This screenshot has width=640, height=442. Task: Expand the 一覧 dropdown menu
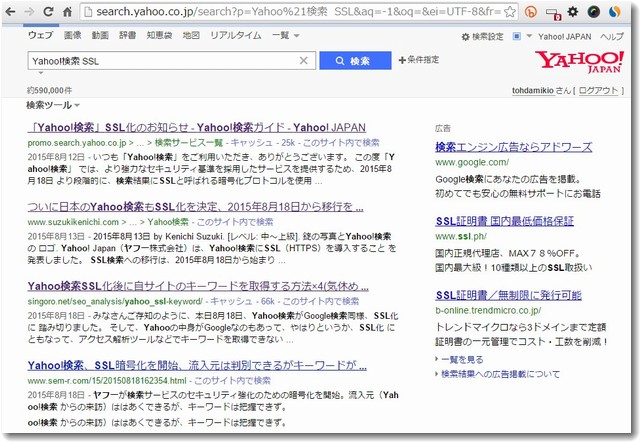click(286, 36)
